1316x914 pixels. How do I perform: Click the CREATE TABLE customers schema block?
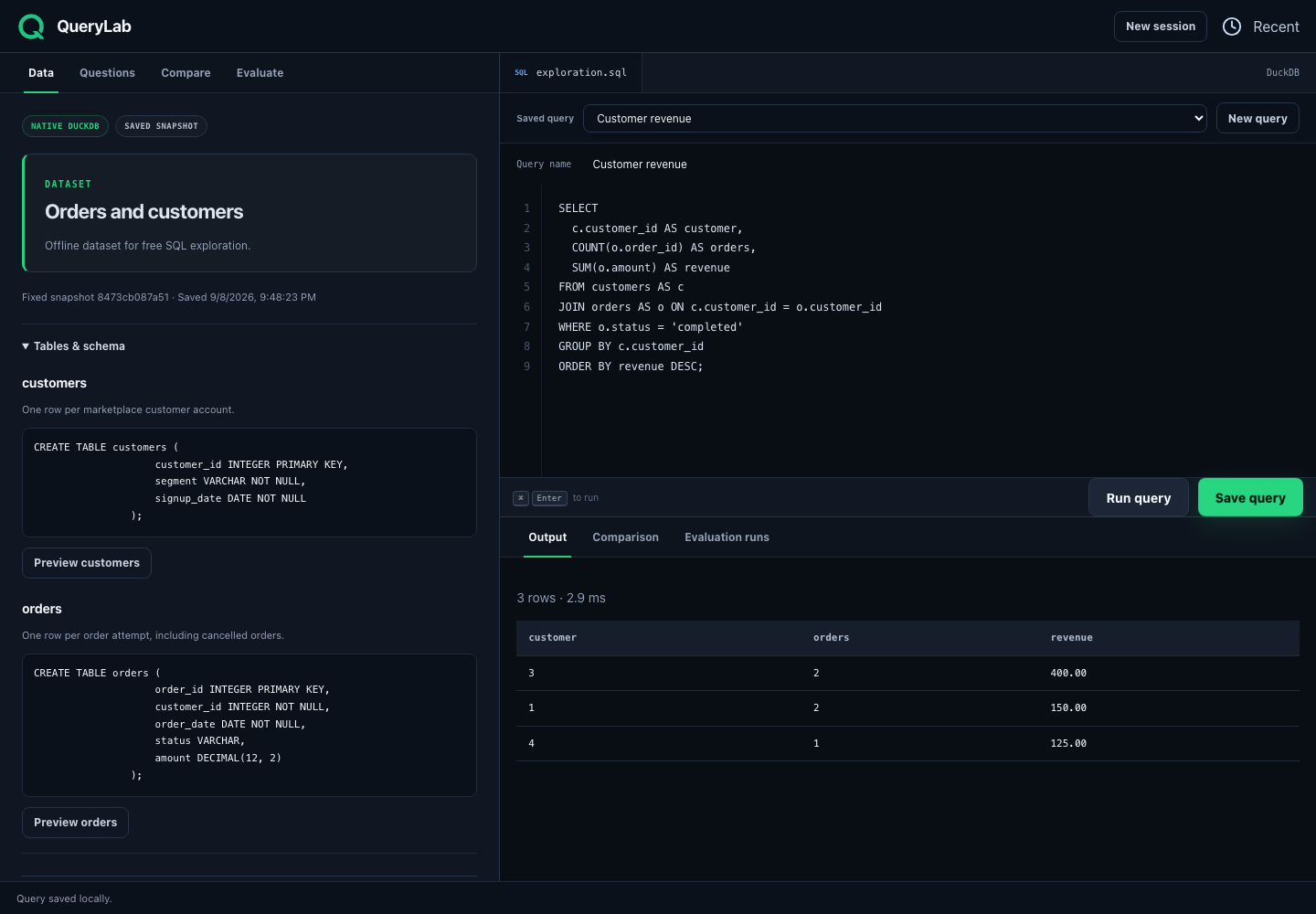tap(249, 483)
